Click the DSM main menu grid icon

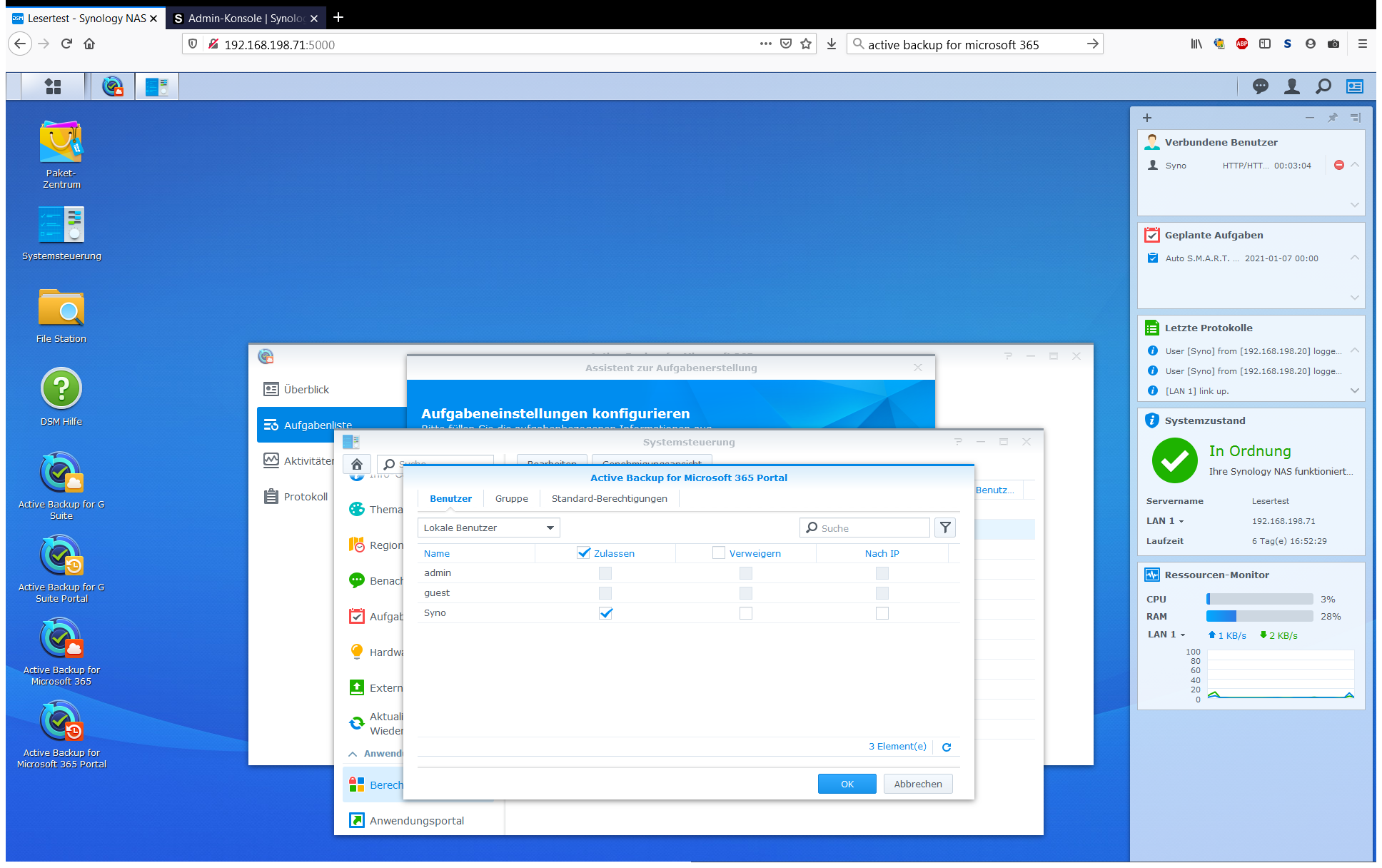53,86
